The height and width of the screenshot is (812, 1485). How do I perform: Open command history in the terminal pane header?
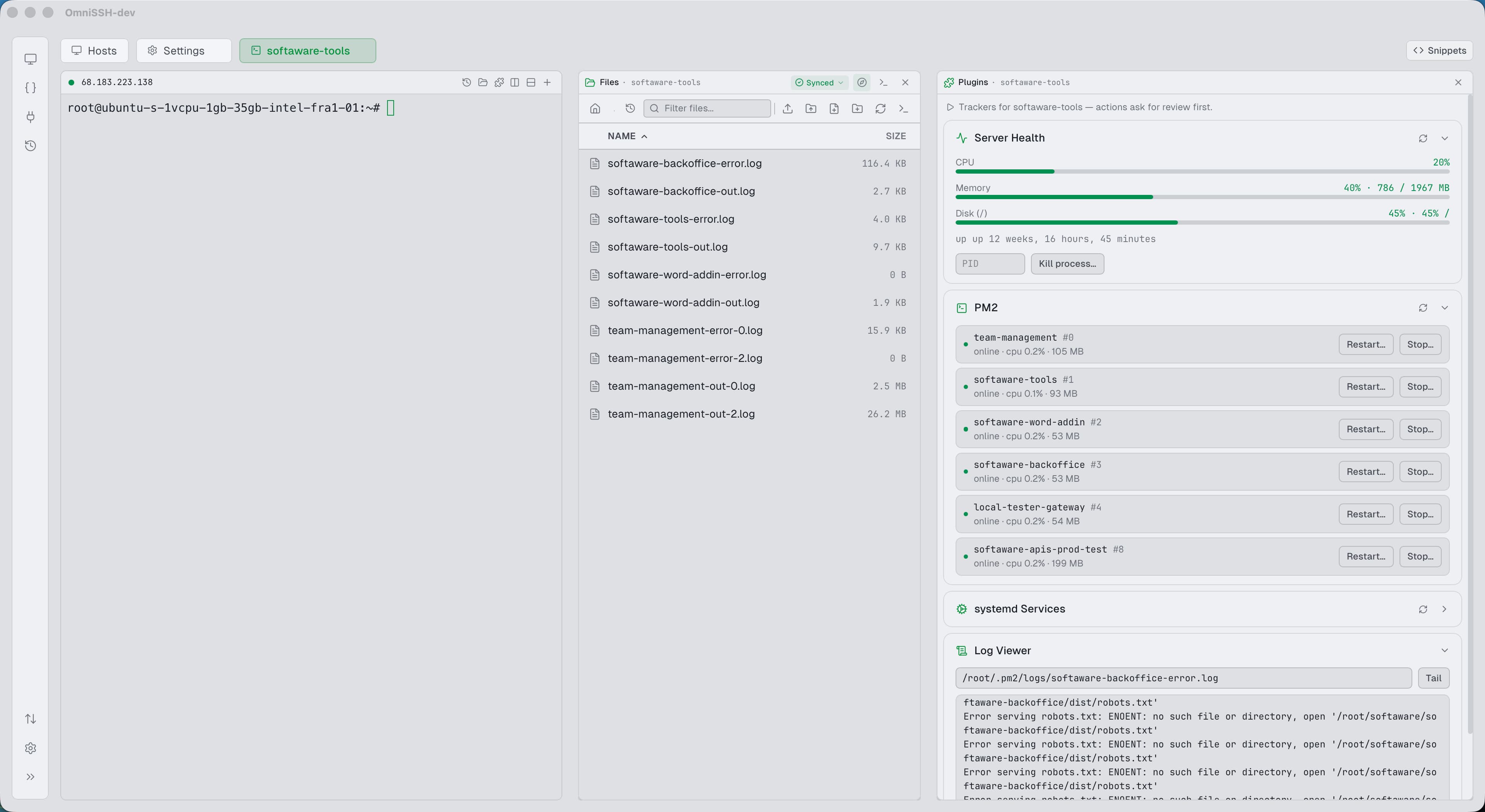466,82
